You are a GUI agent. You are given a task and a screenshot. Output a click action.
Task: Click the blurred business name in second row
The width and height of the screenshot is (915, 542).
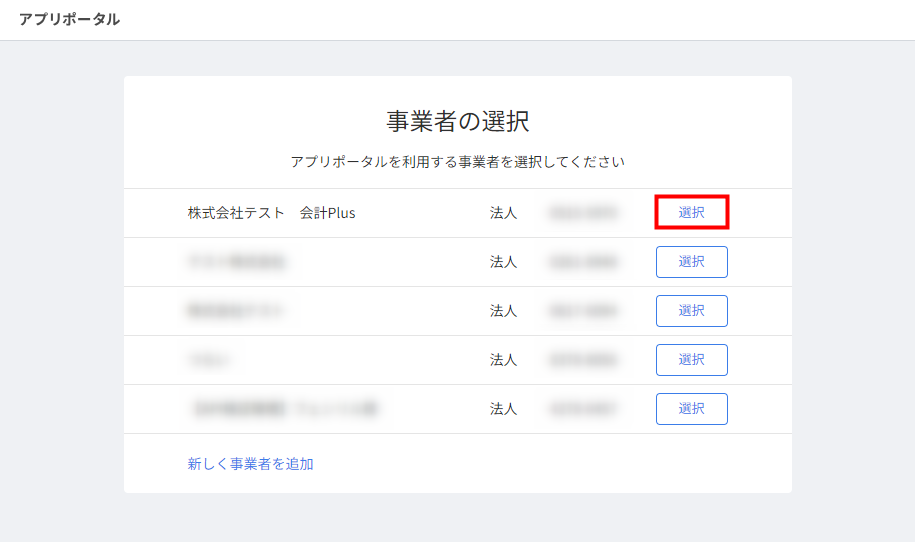[x=237, y=262]
